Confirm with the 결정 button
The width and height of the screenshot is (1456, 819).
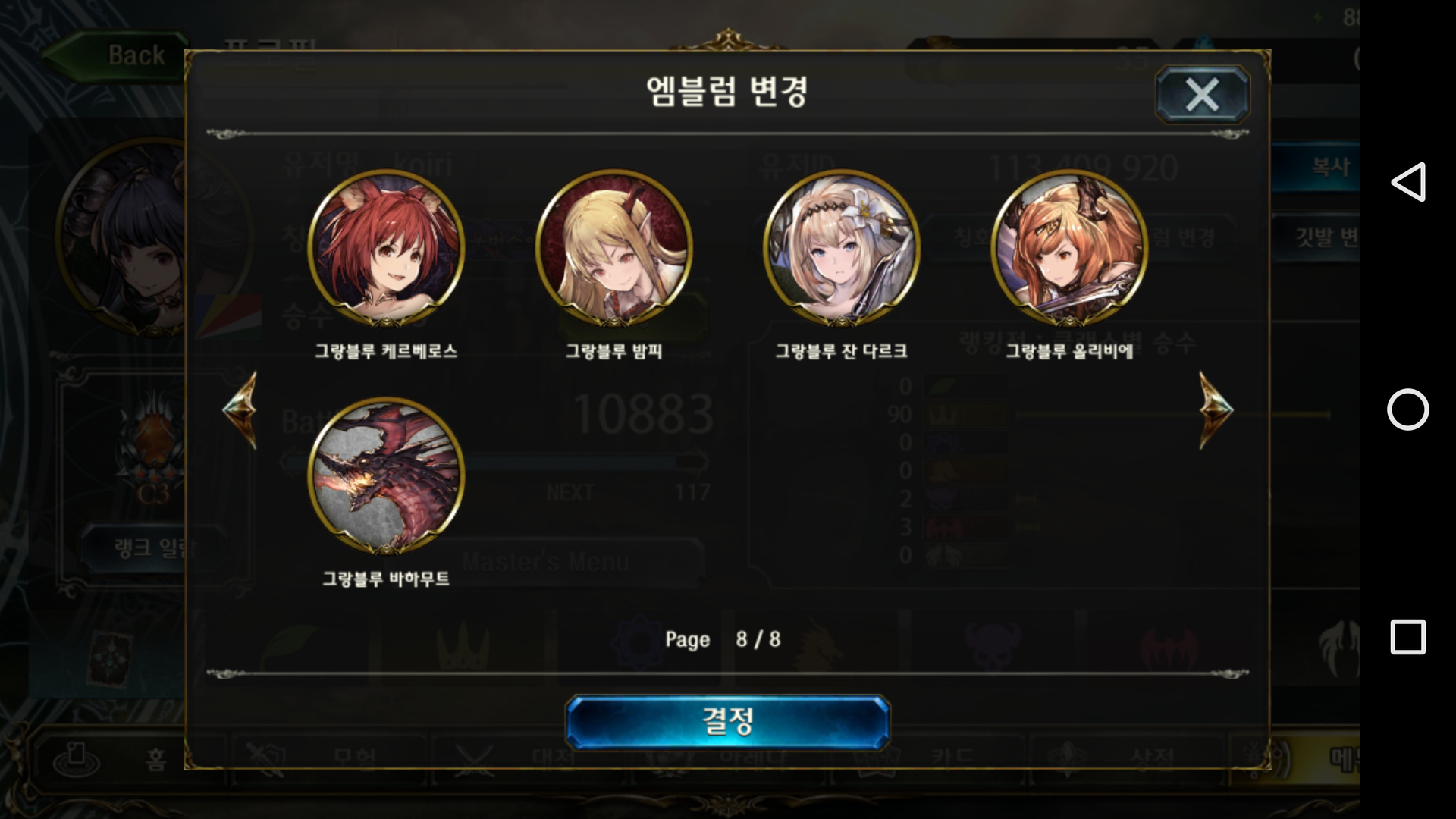[727, 721]
